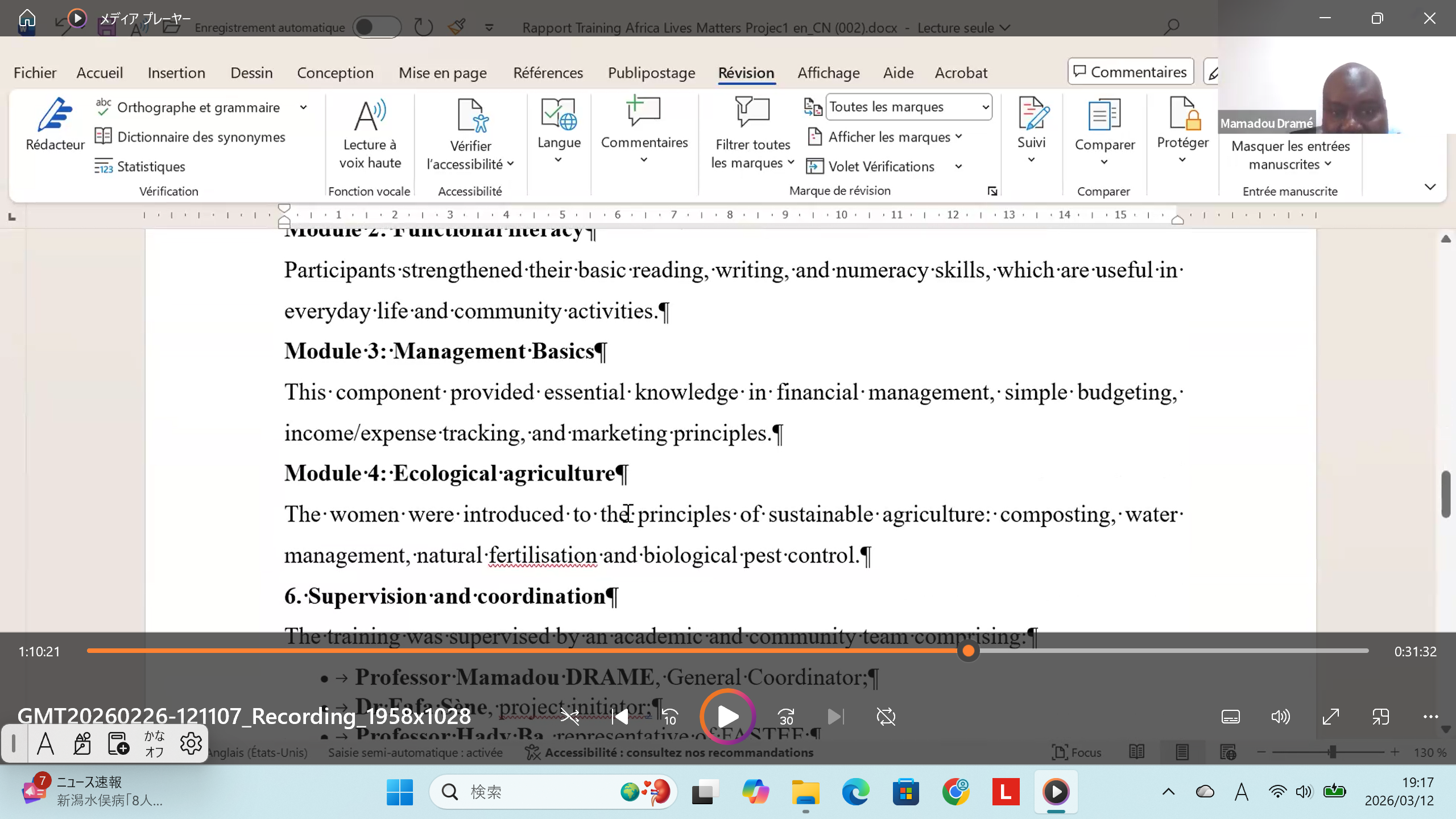This screenshot has width=1456, height=819.
Task: Click the Statistiques word count icon
Action: (x=104, y=166)
